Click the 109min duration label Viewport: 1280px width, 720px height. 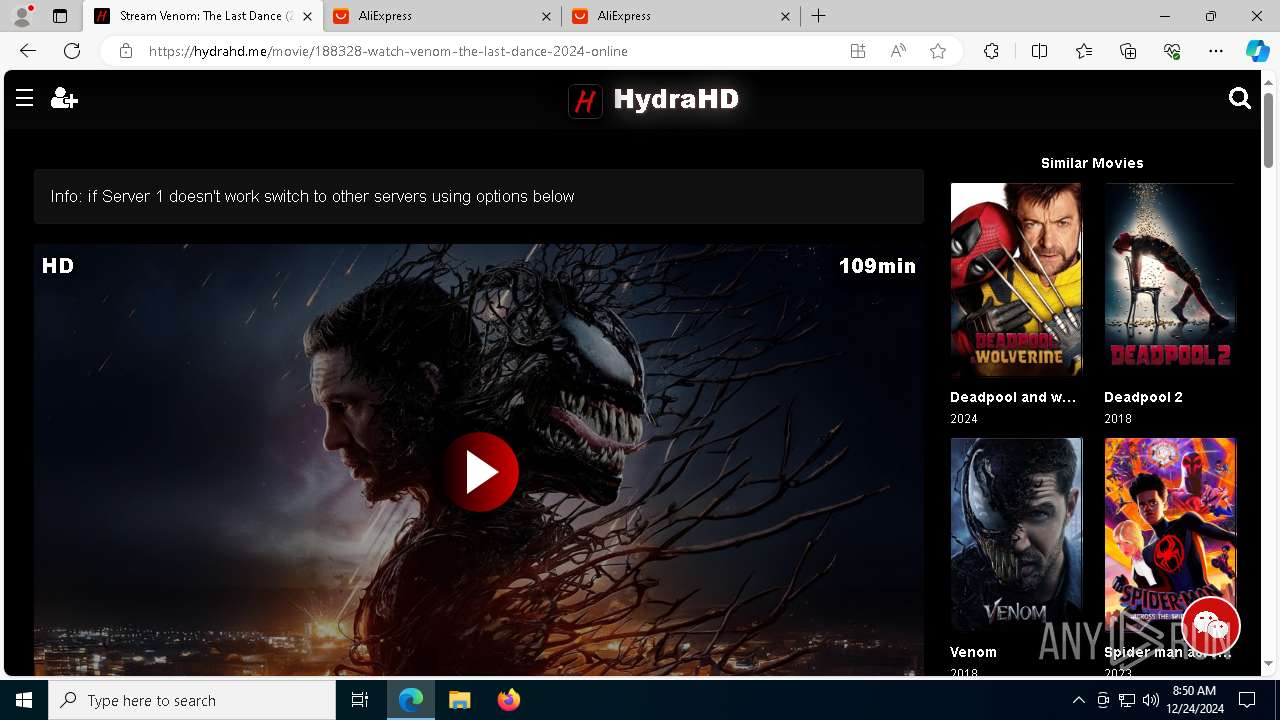coord(877,265)
